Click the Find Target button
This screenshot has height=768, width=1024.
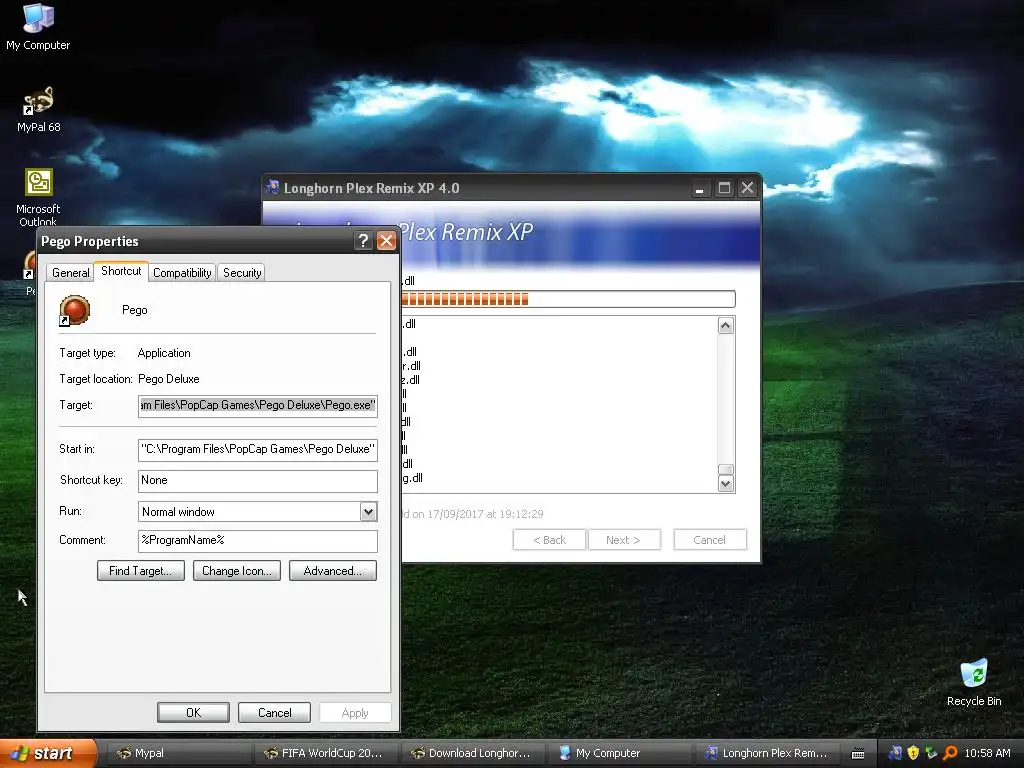tap(141, 571)
